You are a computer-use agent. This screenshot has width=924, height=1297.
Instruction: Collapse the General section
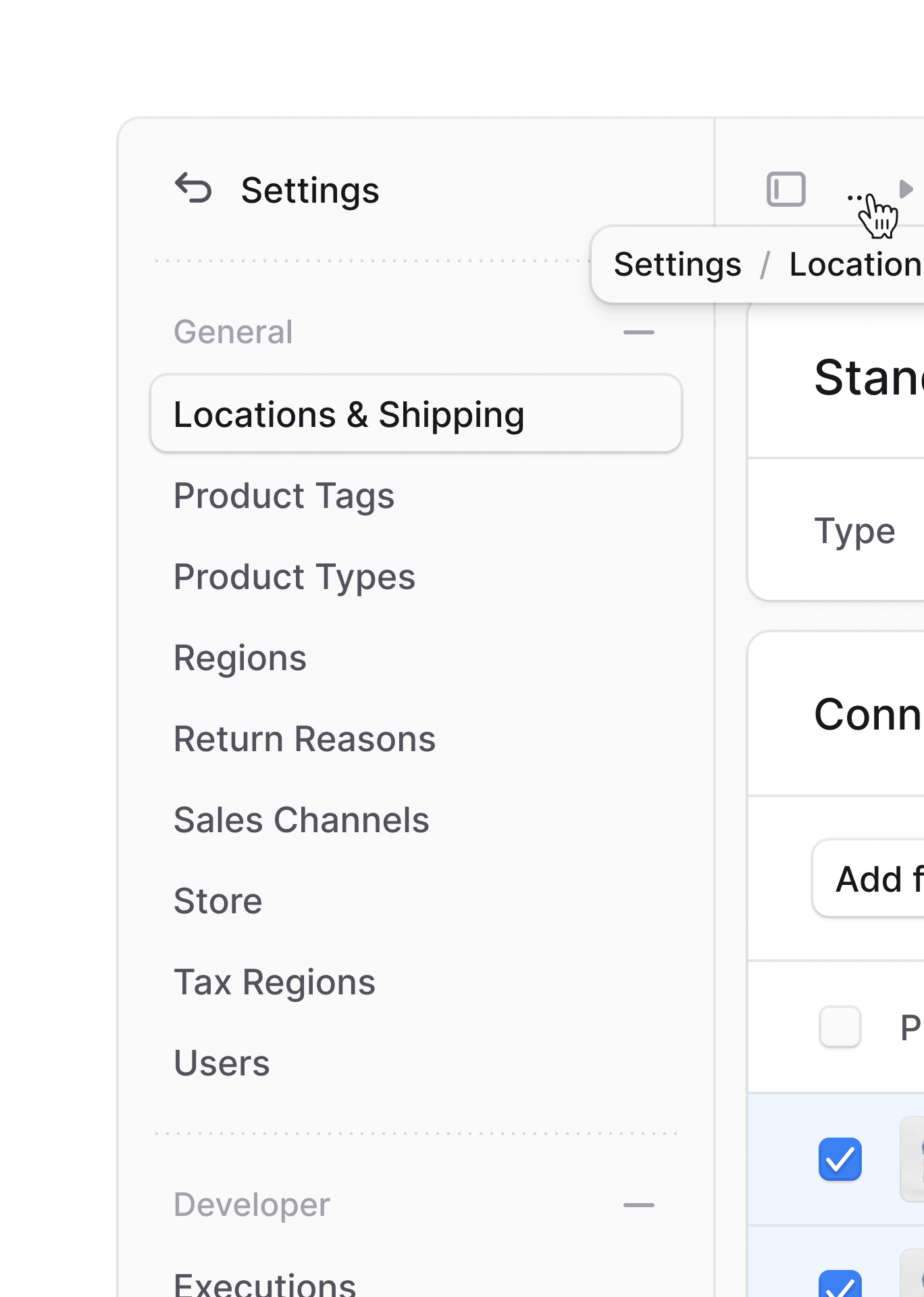pos(638,332)
